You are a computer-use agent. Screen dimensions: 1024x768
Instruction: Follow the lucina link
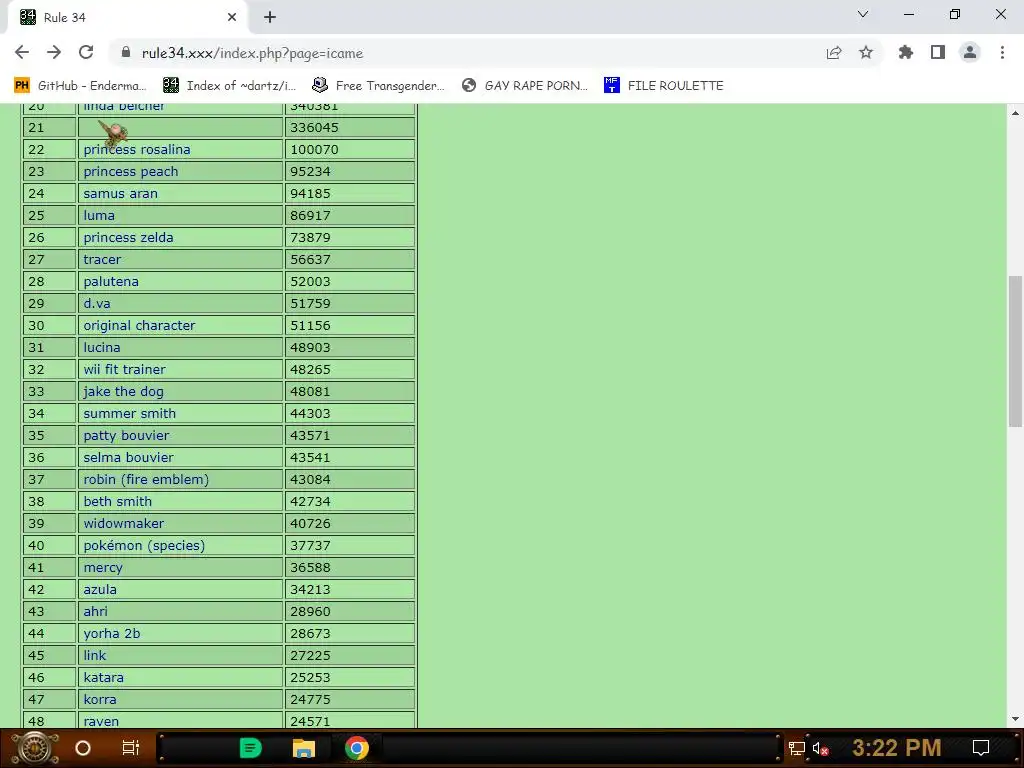pyautogui.click(x=101, y=347)
